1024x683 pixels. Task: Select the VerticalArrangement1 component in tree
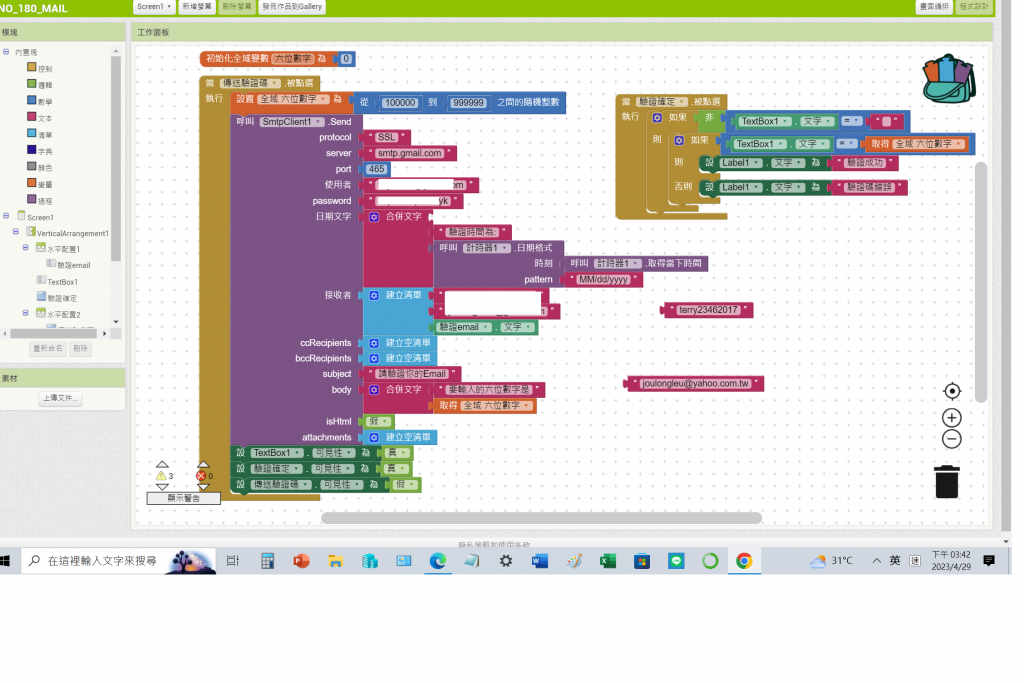tap(72, 233)
